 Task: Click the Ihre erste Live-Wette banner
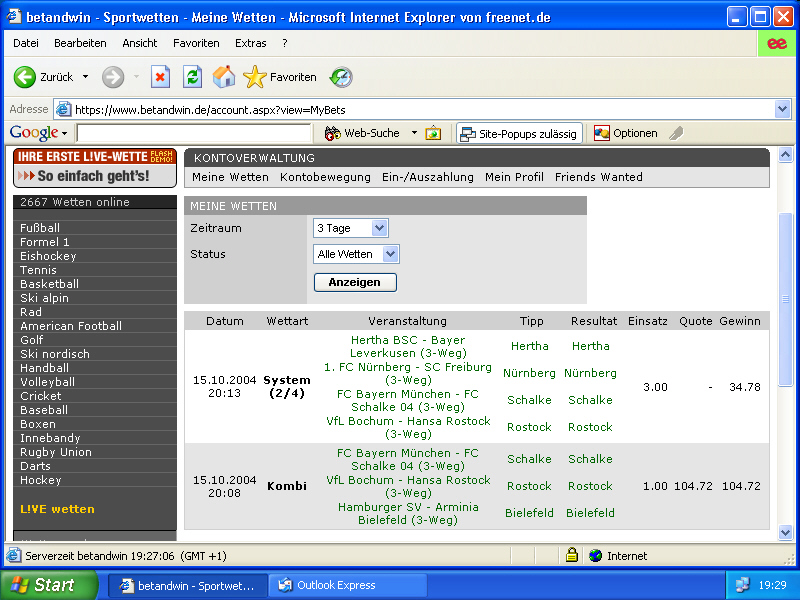click(95, 168)
